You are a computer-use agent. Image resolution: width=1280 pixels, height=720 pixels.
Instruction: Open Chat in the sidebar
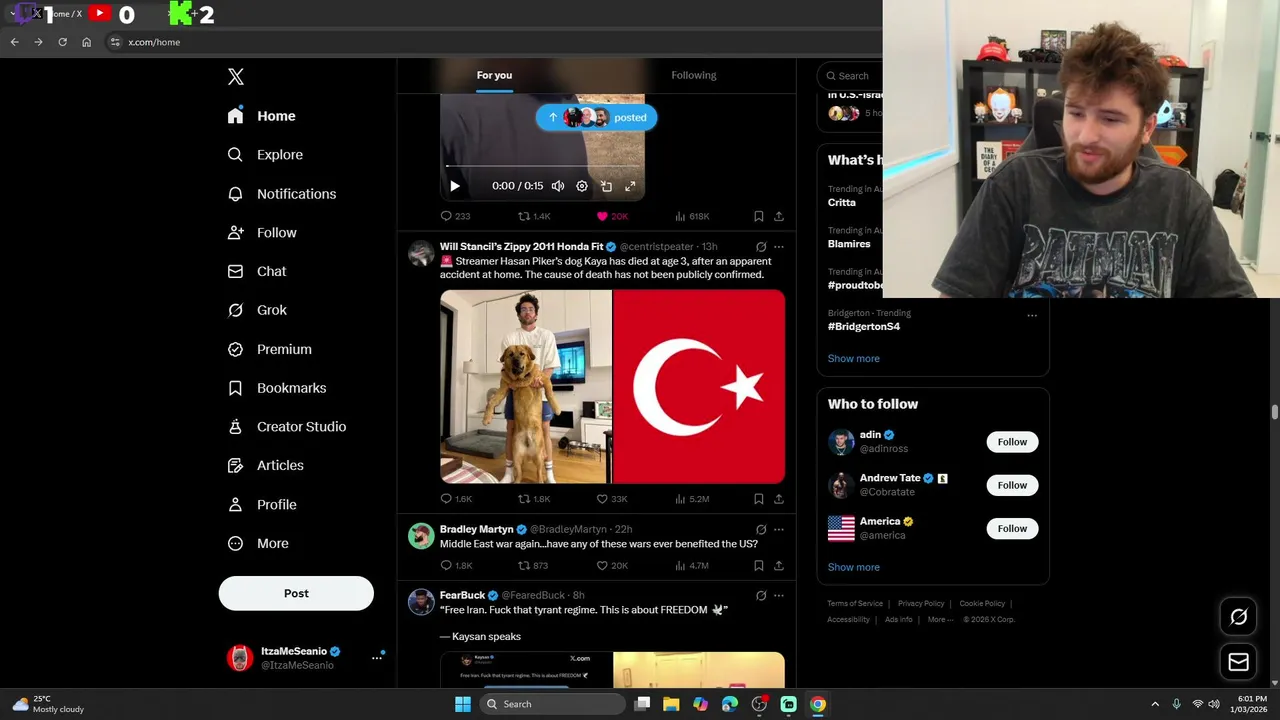click(257, 271)
